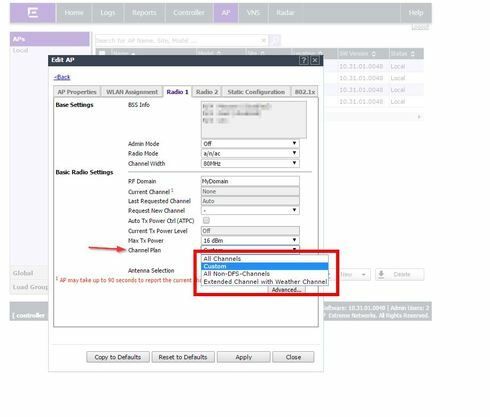
Task: Click Reset to Defaults button
Action: (x=183, y=357)
